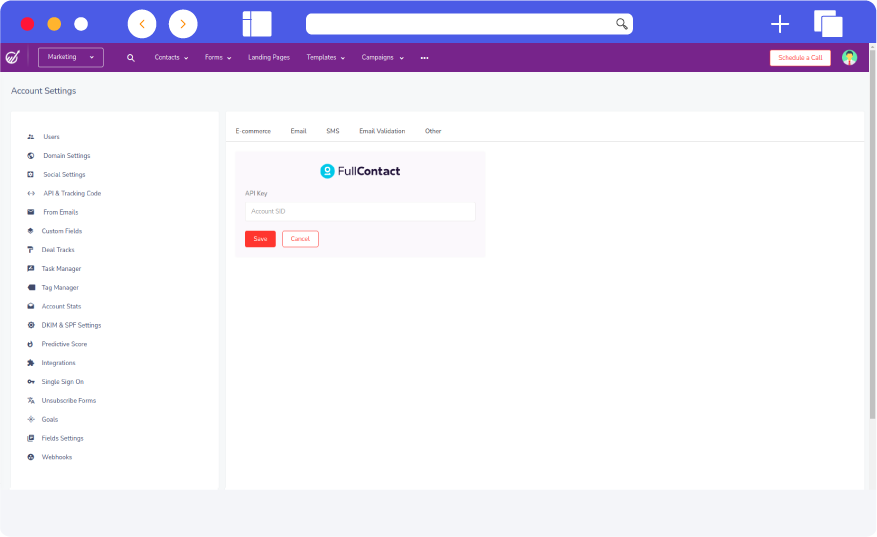The height and width of the screenshot is (537, 877).
Task: Click the red Save button
Action: [x=260, y=239]
